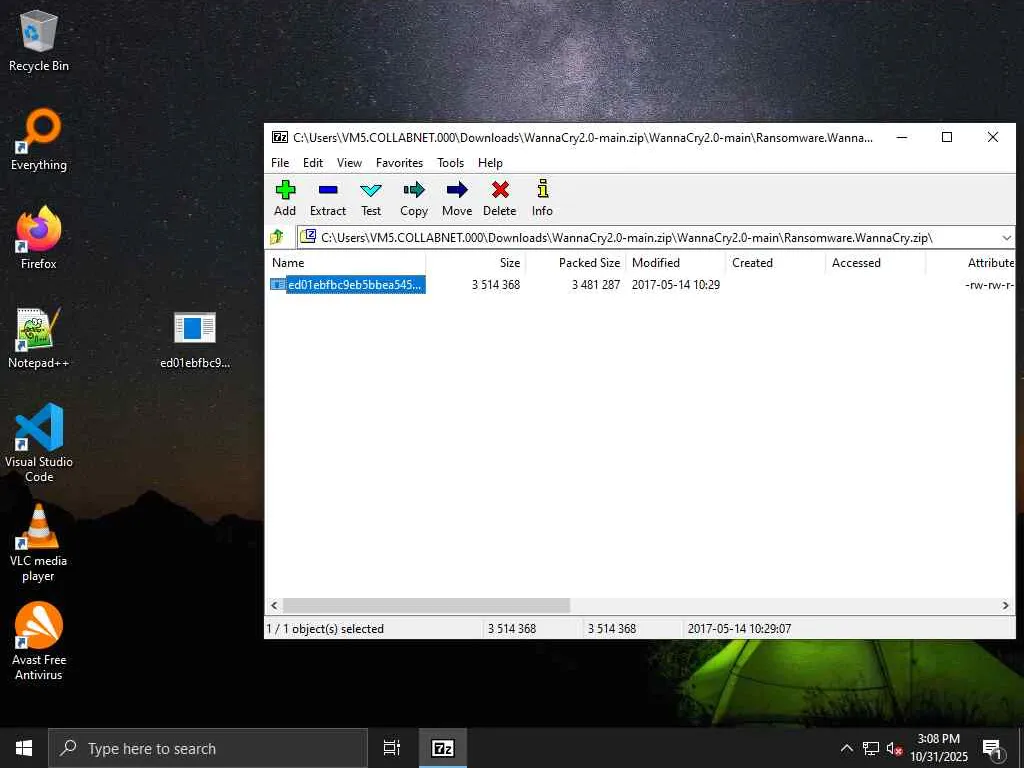The height and width of the screenshot is (768, 1024).
Task: Open Task View on the taskbar
Action: [392, 748]
